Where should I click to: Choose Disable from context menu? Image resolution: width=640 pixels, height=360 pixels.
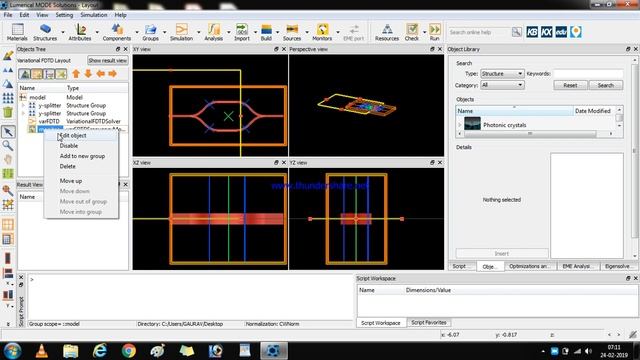[69, 146]
